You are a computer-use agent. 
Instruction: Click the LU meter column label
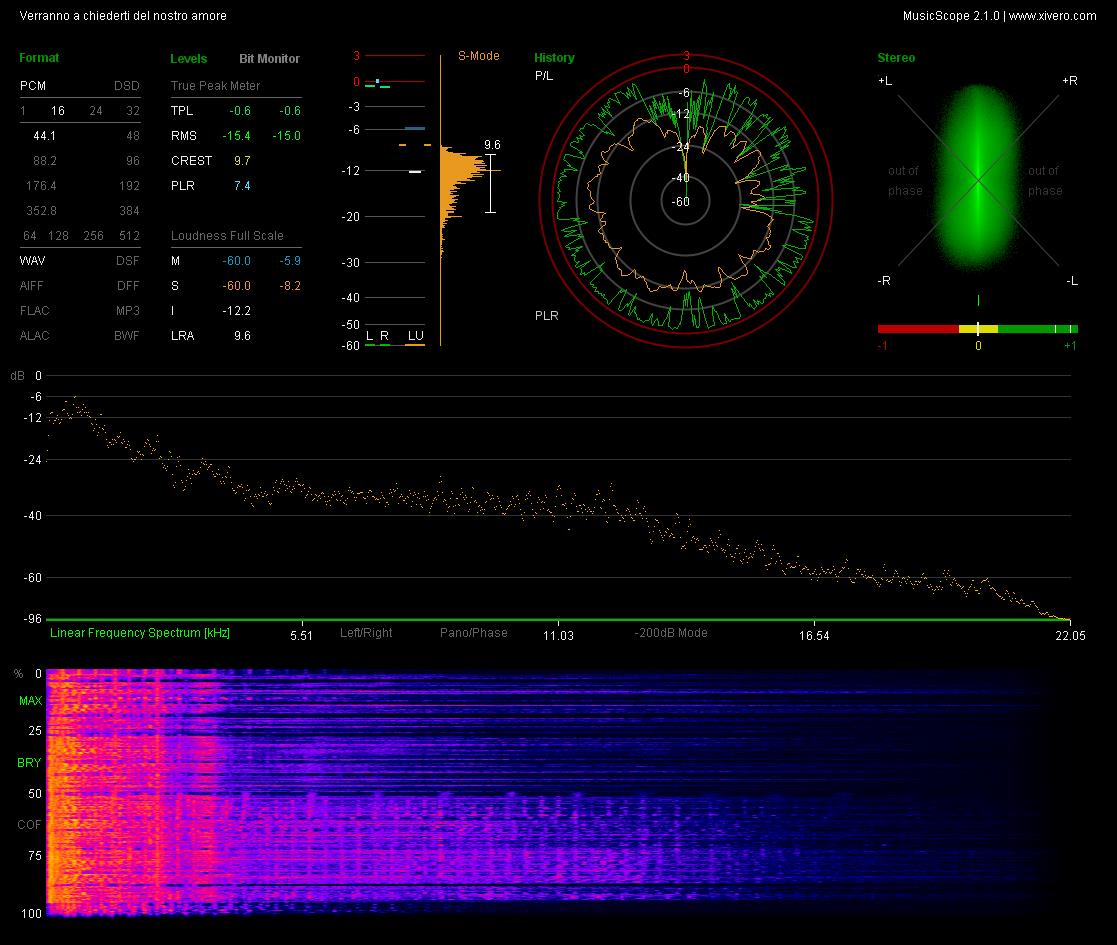(415, 335)
